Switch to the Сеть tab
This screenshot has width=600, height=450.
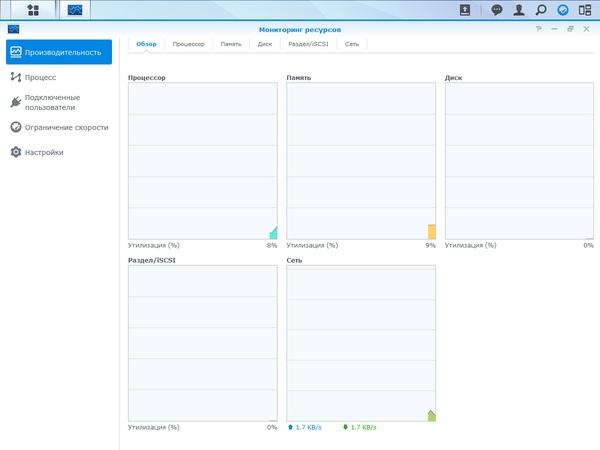[x=352, y=44]
